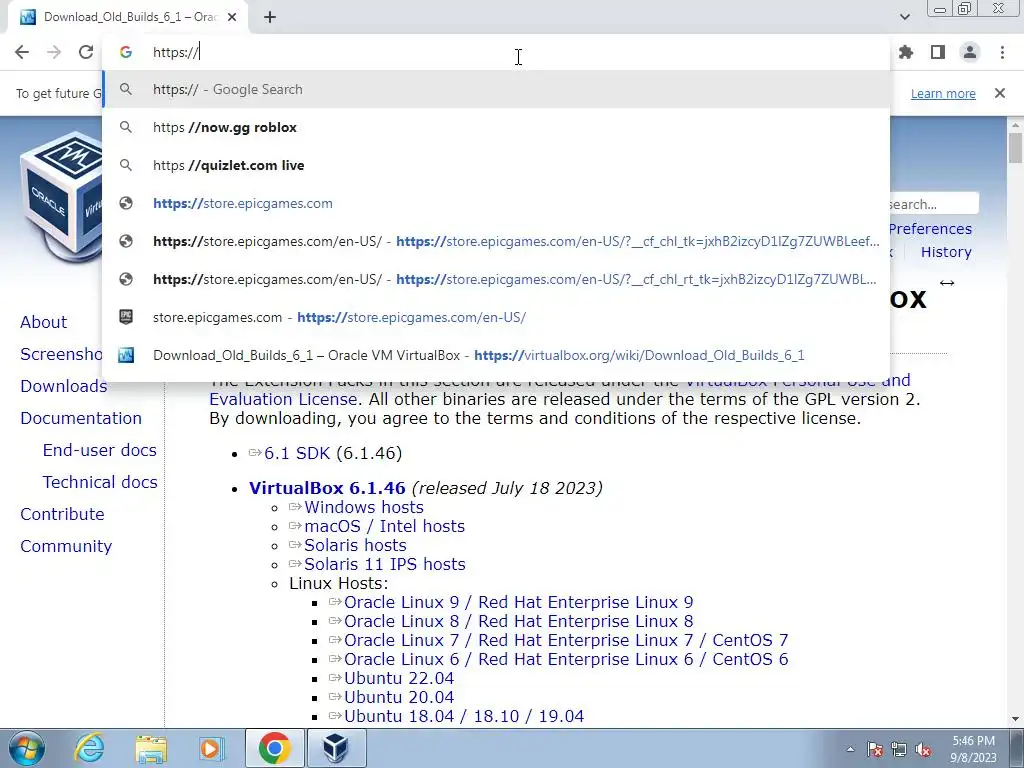Show hidden tray icons arrow
Viewport: 1024px width, 768px height.
click(850, 749)
